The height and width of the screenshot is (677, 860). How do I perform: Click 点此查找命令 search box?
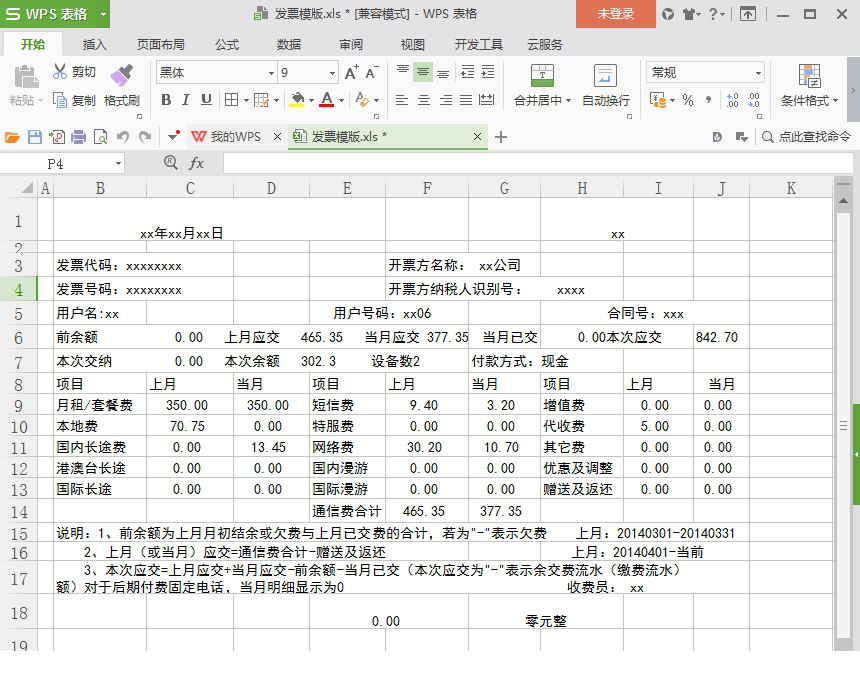coord(806,137)
